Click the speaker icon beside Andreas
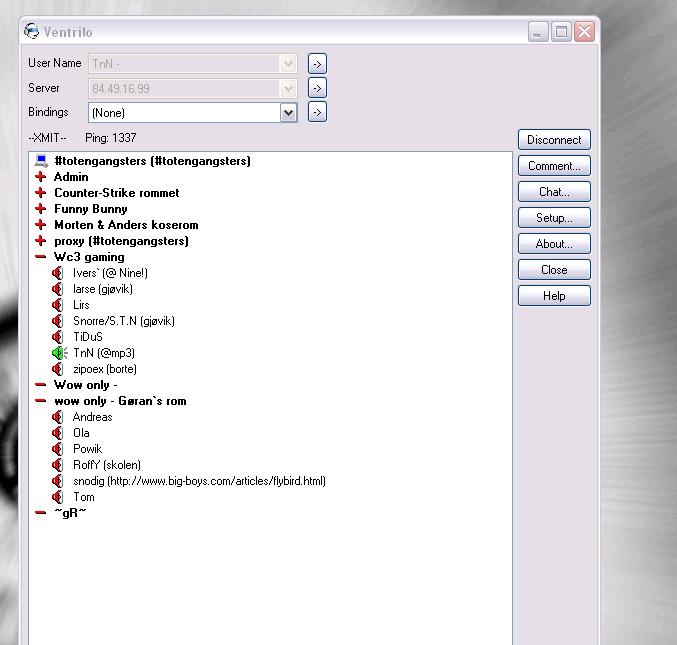This screenshot has height=645, width=677. (x=57, y=417)
